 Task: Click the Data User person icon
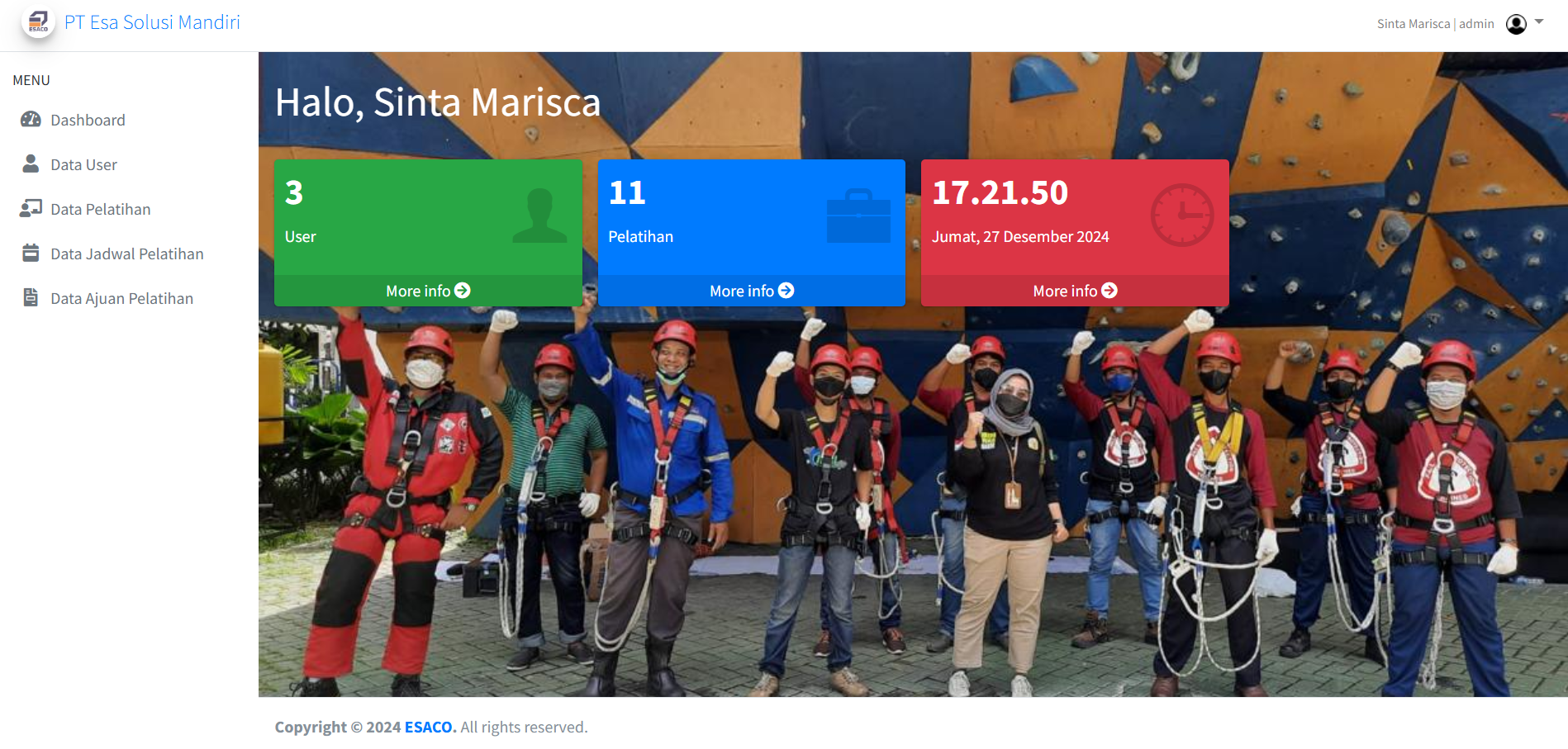[31, 164]
